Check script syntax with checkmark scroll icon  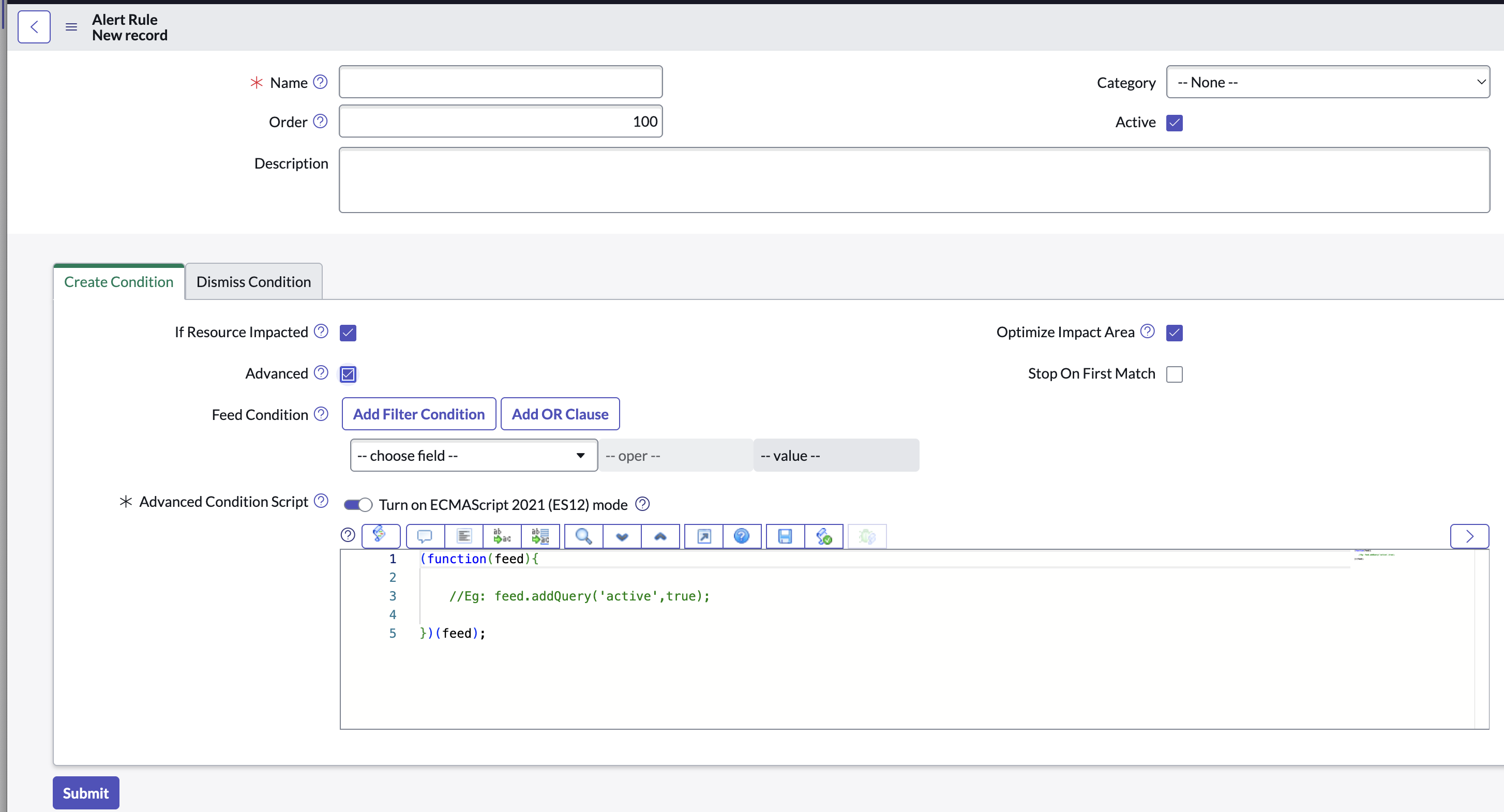point(824,536)
